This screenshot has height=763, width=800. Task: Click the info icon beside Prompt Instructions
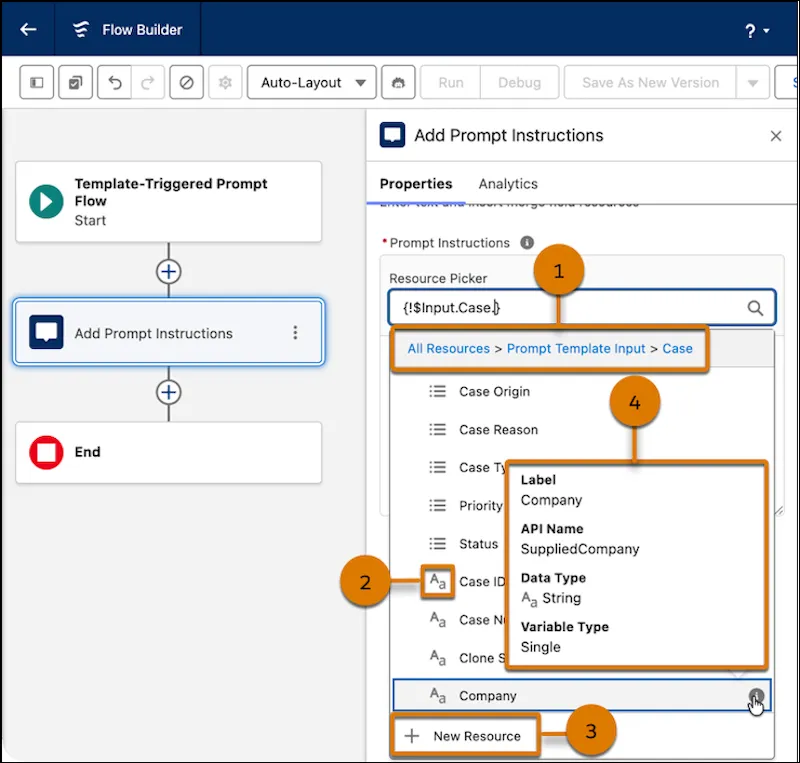tap(527, 243)
